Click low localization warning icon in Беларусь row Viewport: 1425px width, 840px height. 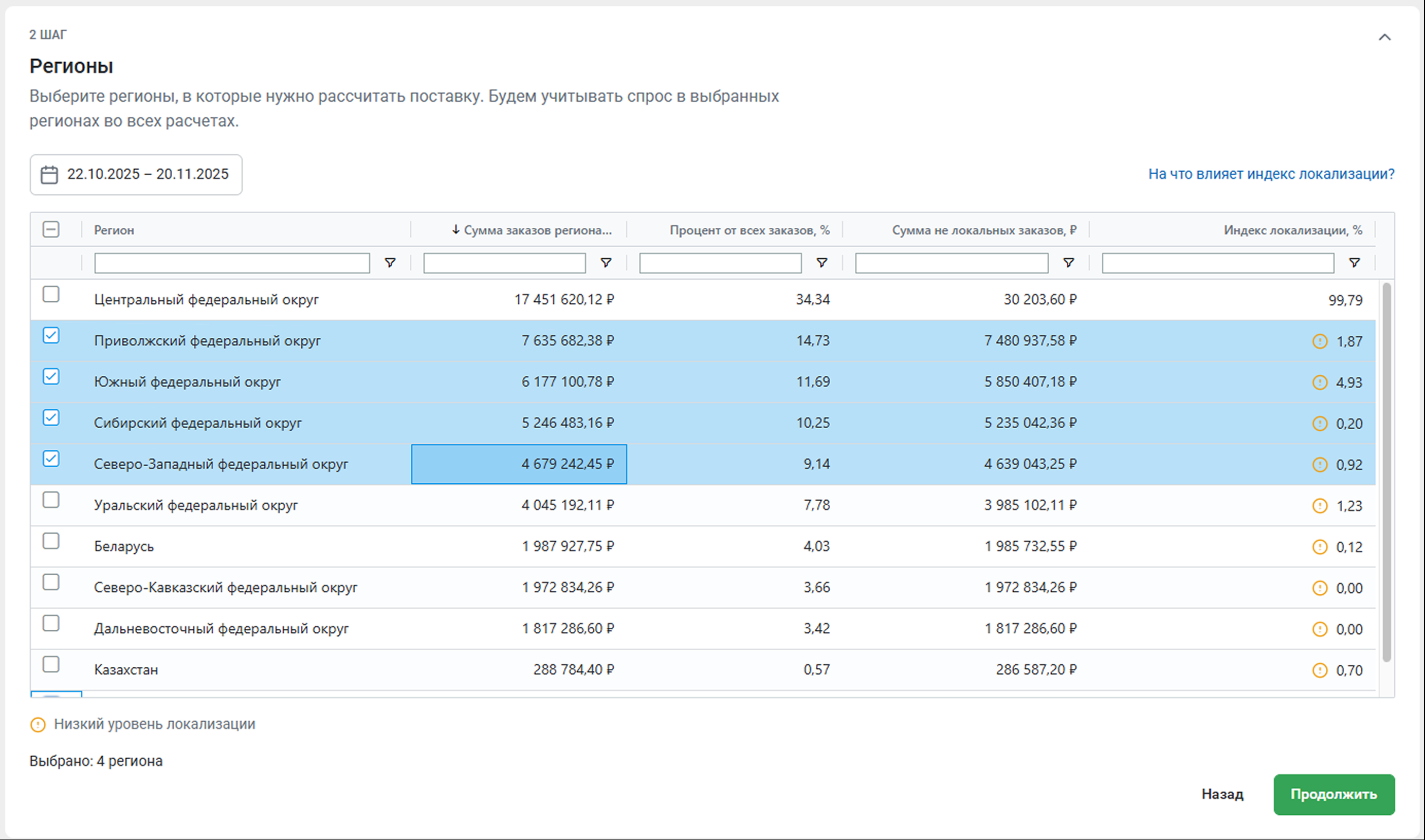1319,547
